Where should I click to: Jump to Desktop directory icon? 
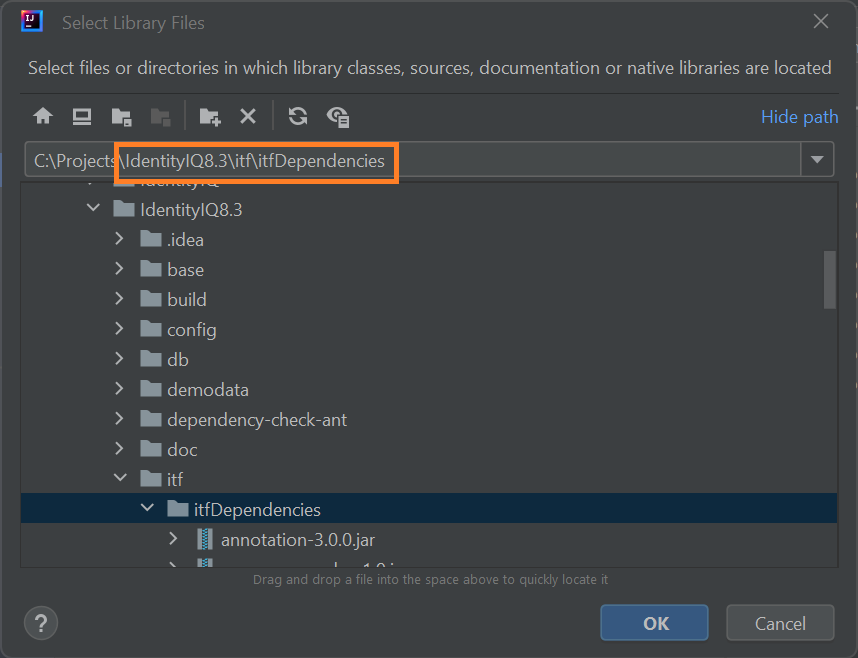coord(82,116)
